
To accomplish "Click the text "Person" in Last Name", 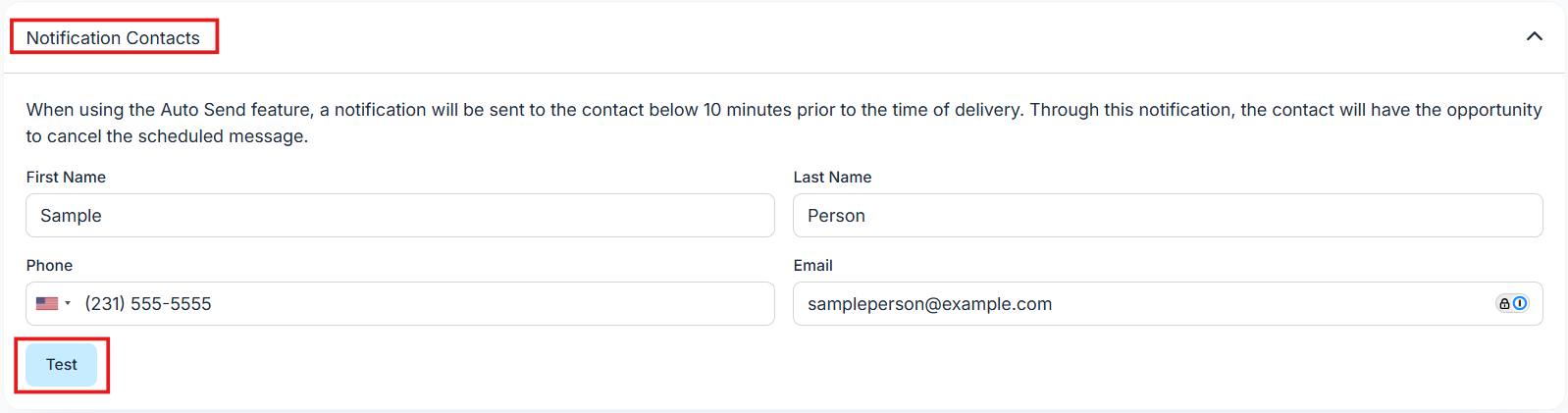I will pyautogui.click(x=836, y=216).
